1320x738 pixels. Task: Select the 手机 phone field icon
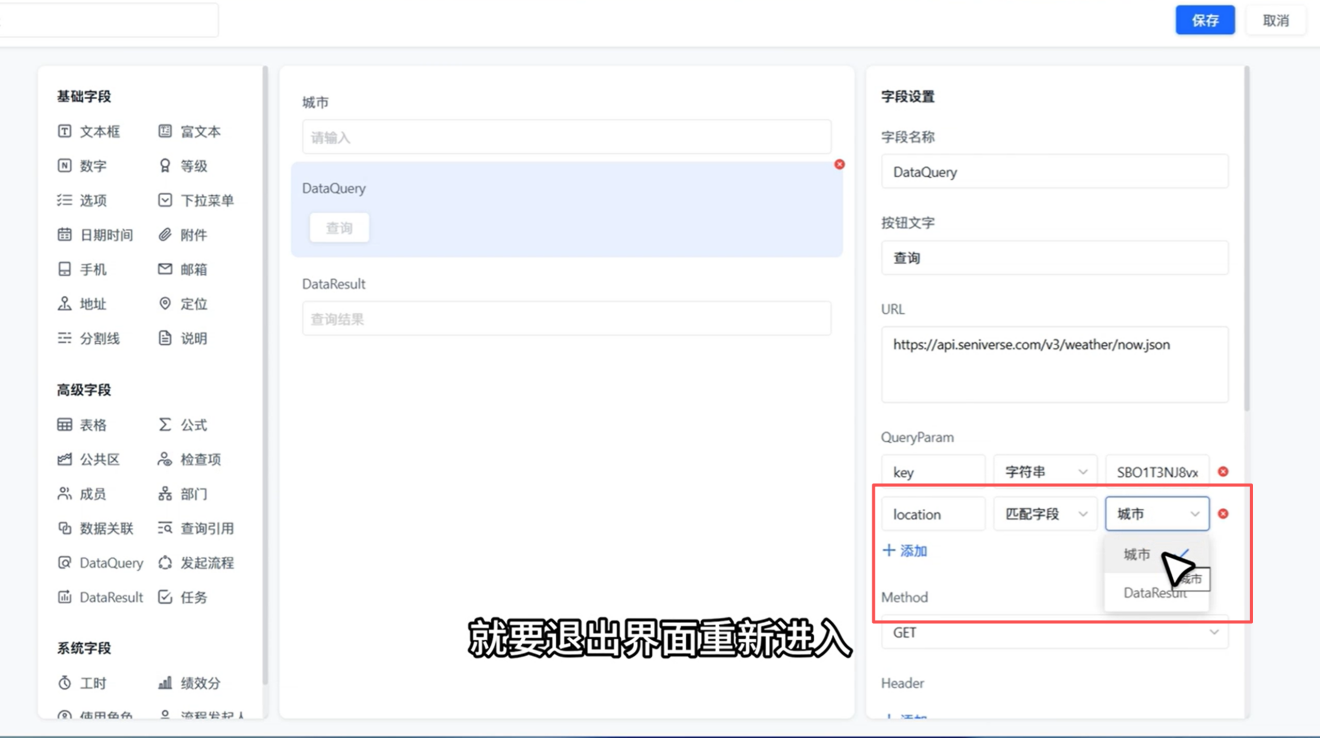point(64,269)
